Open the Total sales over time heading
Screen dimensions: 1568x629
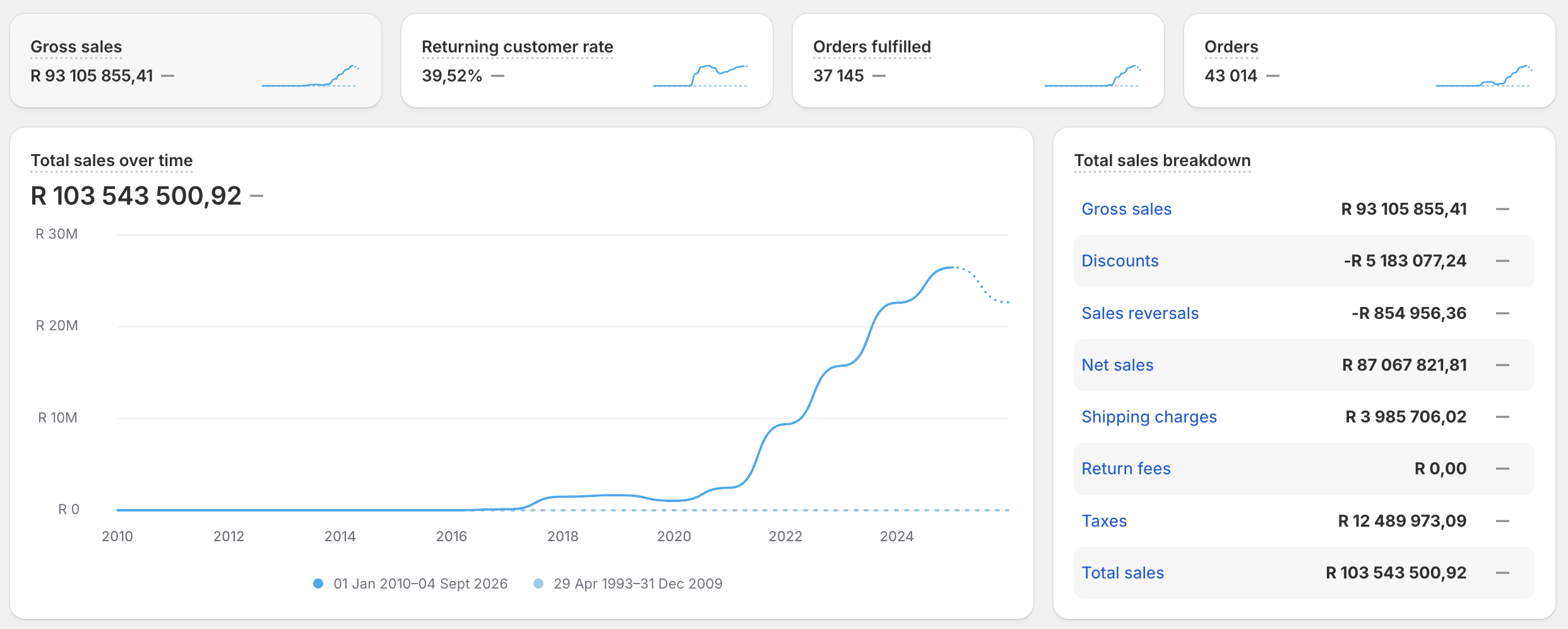112,160
